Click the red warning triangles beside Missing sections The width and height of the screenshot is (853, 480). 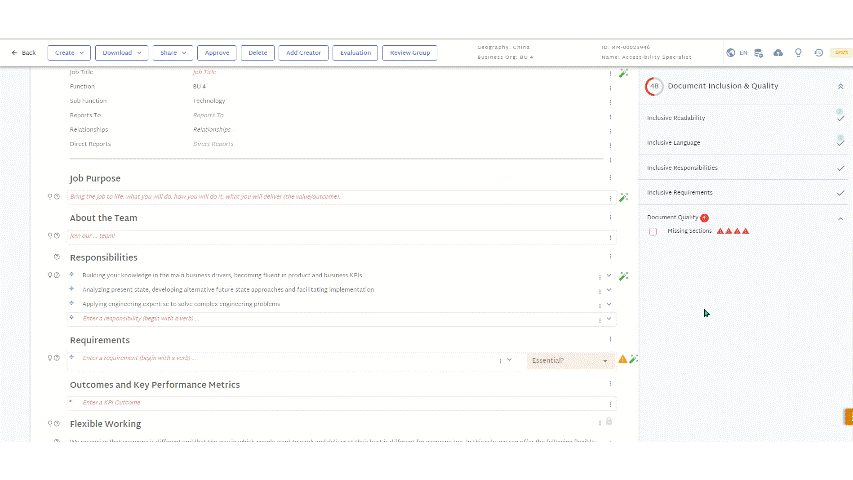click(733, 231)
